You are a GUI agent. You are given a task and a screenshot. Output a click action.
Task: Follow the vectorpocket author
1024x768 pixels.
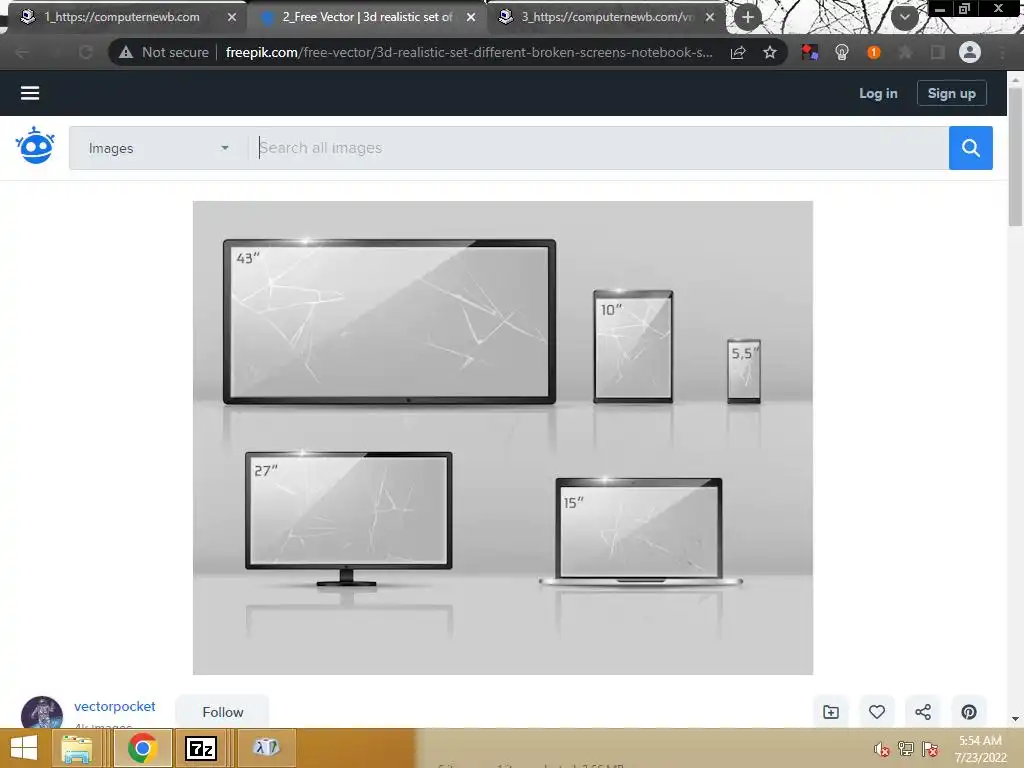pyautogui.click(x=223, y=712)
